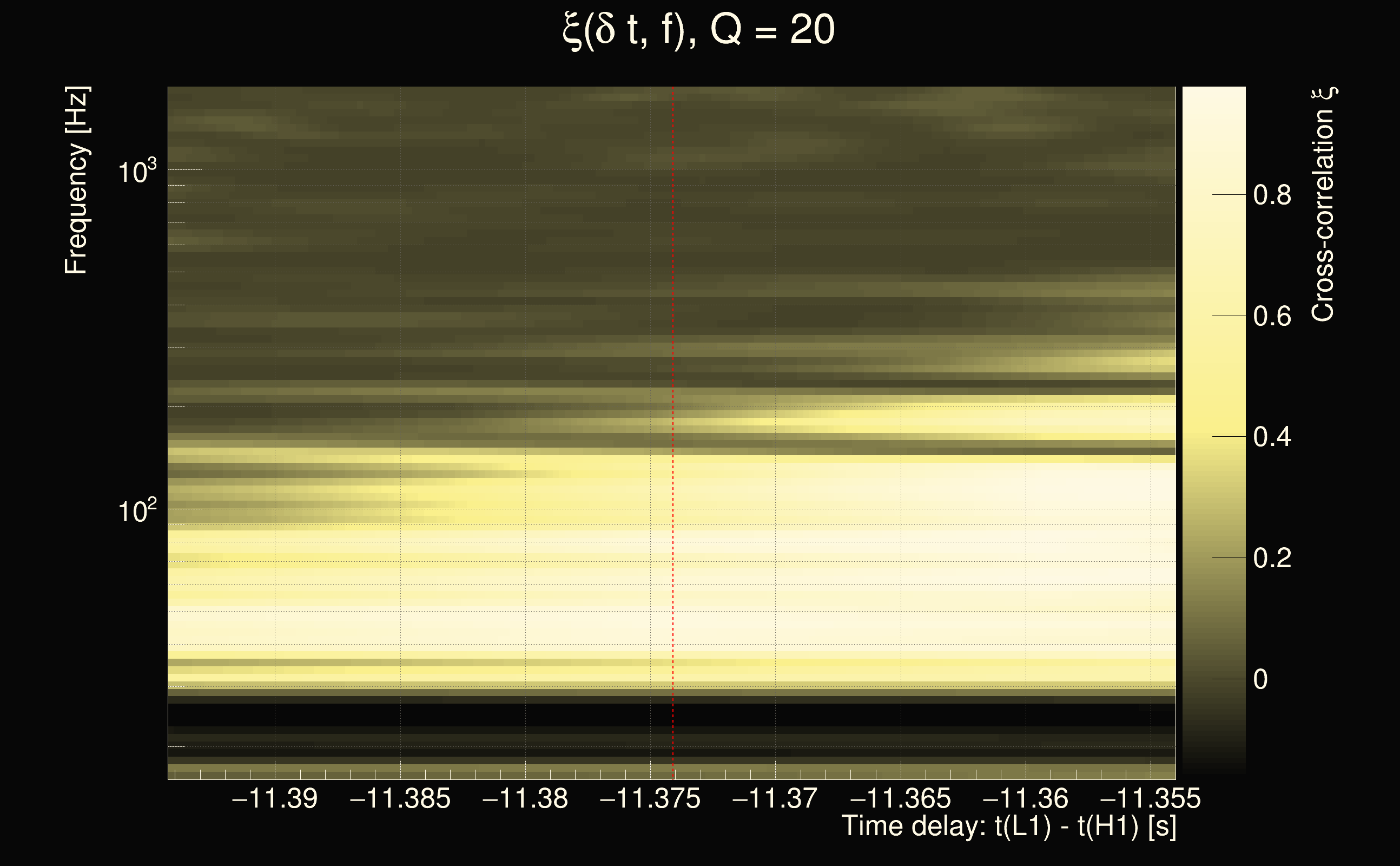Click the 0.6 colorbar tick label
This screenshot has width=1400, height=866.
[x=1272, y=317]
